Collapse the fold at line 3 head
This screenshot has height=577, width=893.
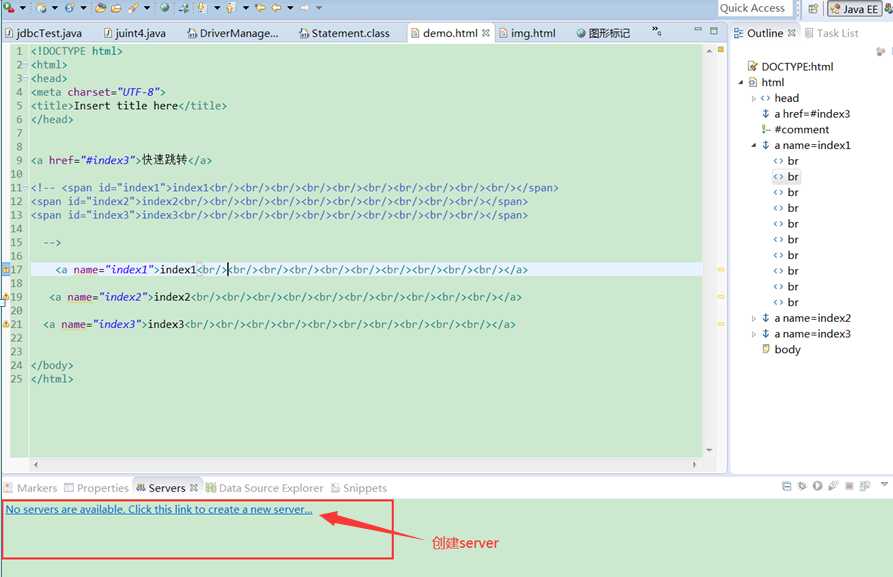pyautogui.click(x=26, y=79)
